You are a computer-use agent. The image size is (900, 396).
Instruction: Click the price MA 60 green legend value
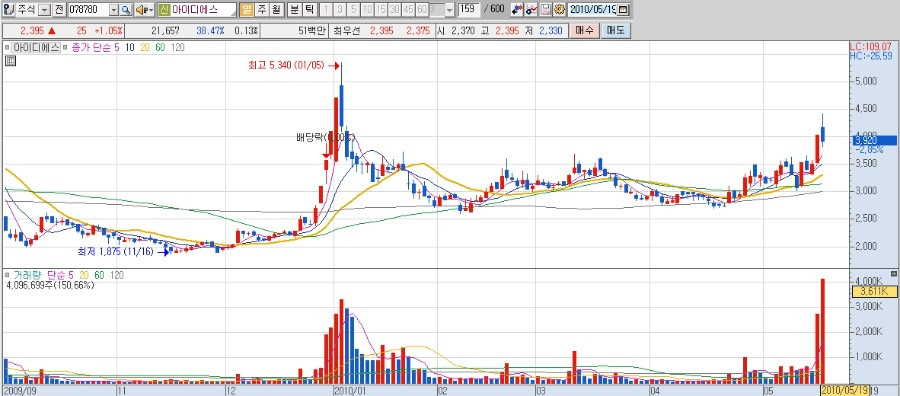click(x=160, y=48)
